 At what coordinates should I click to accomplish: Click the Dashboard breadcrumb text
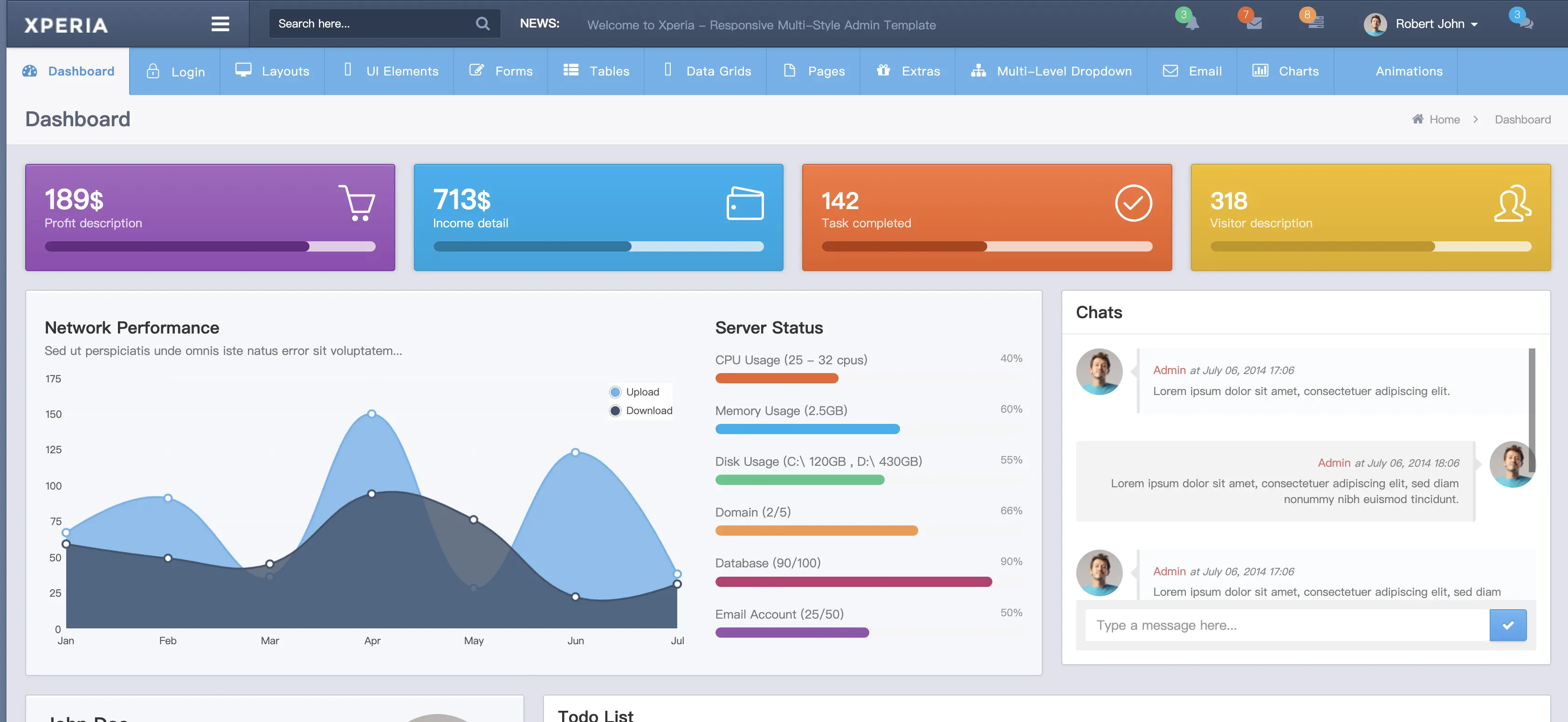[x=1522, y=119]
